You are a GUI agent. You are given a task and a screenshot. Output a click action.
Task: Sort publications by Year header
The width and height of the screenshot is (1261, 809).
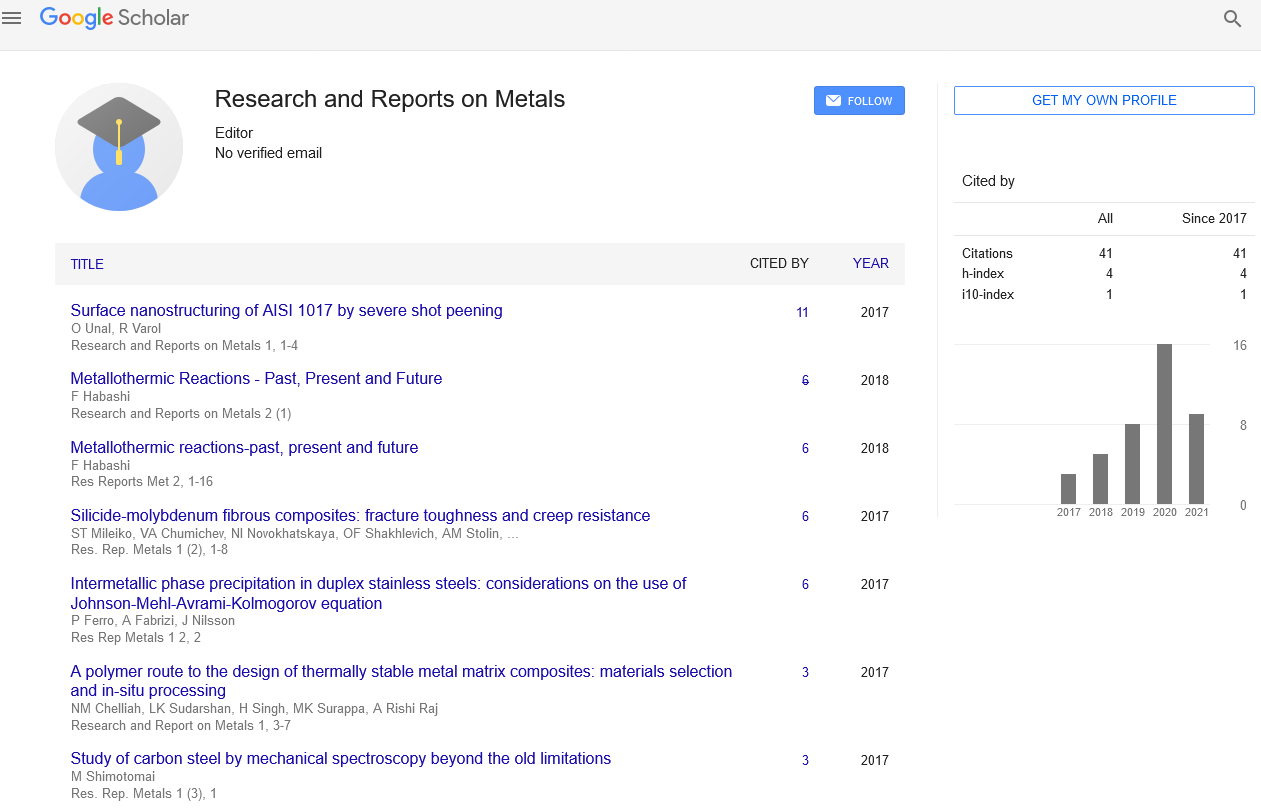pos(870,264)
